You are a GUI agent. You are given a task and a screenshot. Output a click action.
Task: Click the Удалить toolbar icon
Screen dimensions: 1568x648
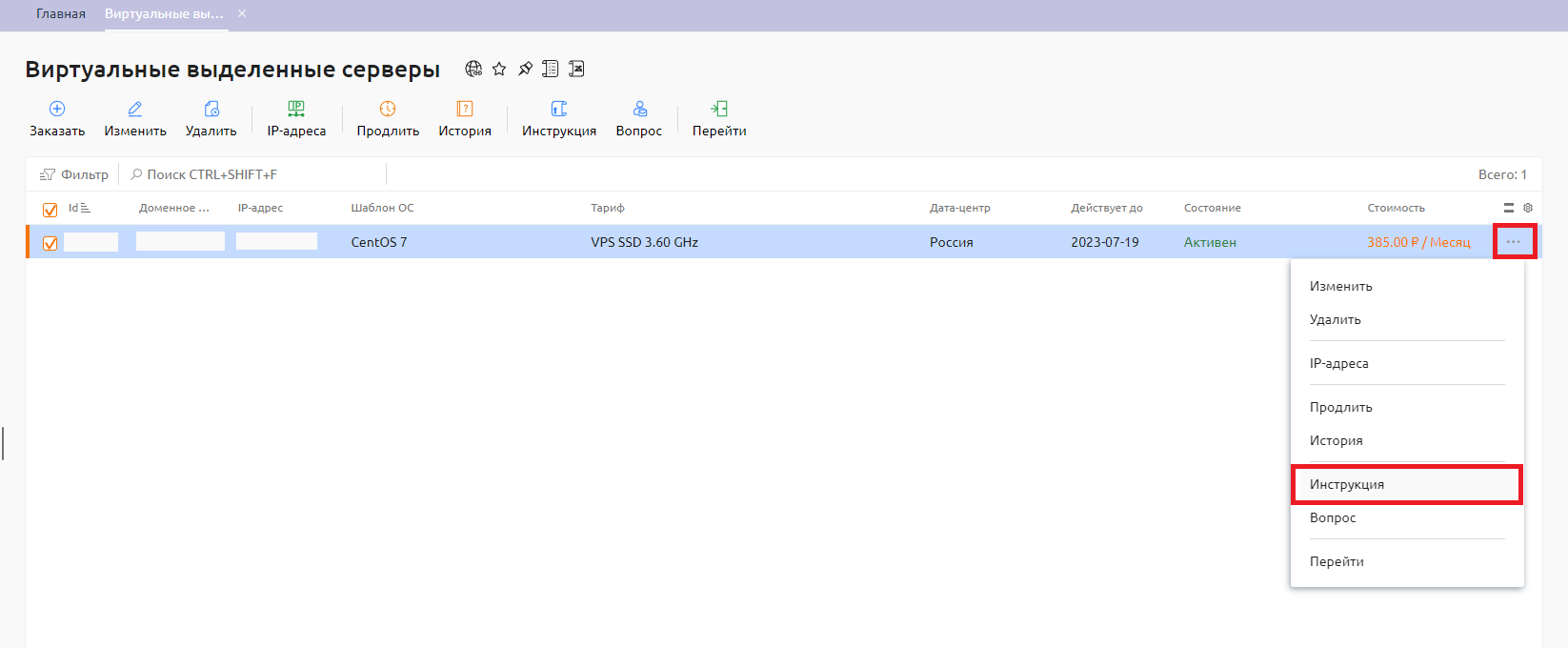211,110
